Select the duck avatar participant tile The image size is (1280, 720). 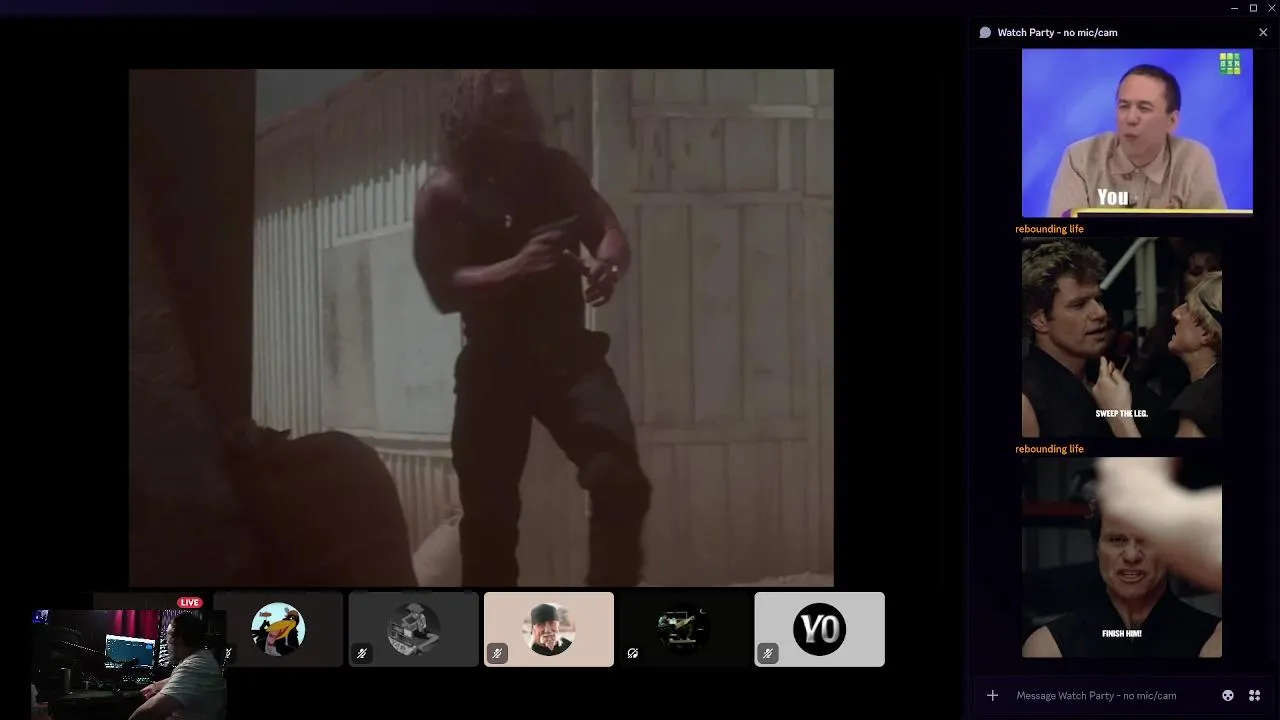(x=278, y=629)
